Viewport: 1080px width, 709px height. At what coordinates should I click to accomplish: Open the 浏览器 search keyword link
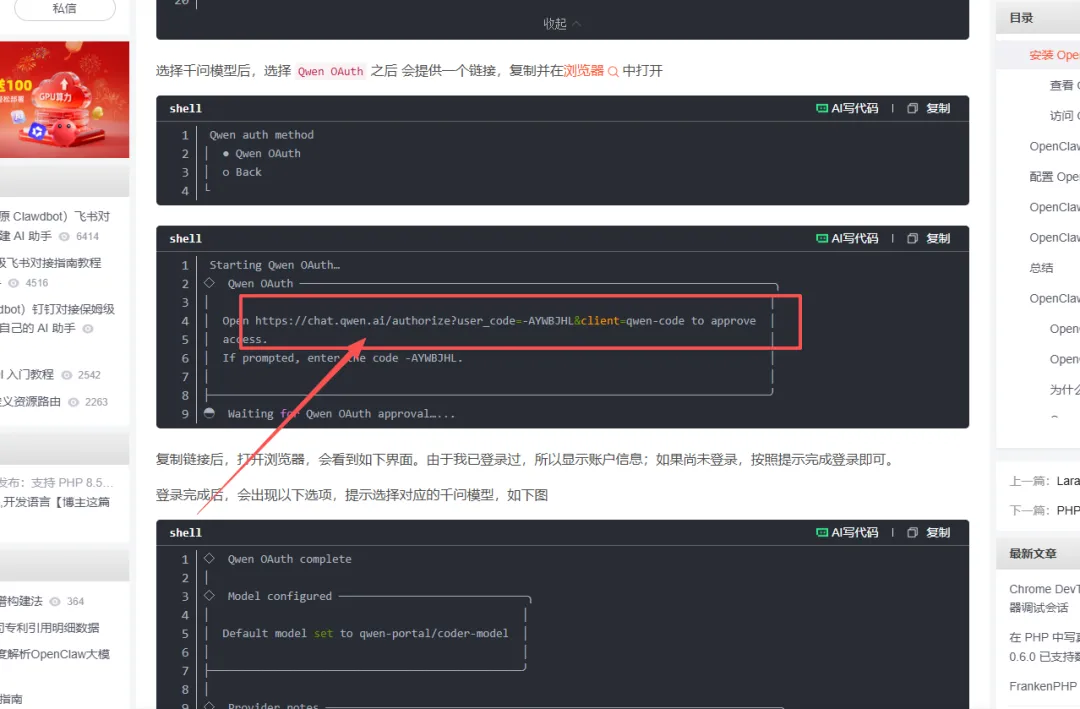coord(583,70)
